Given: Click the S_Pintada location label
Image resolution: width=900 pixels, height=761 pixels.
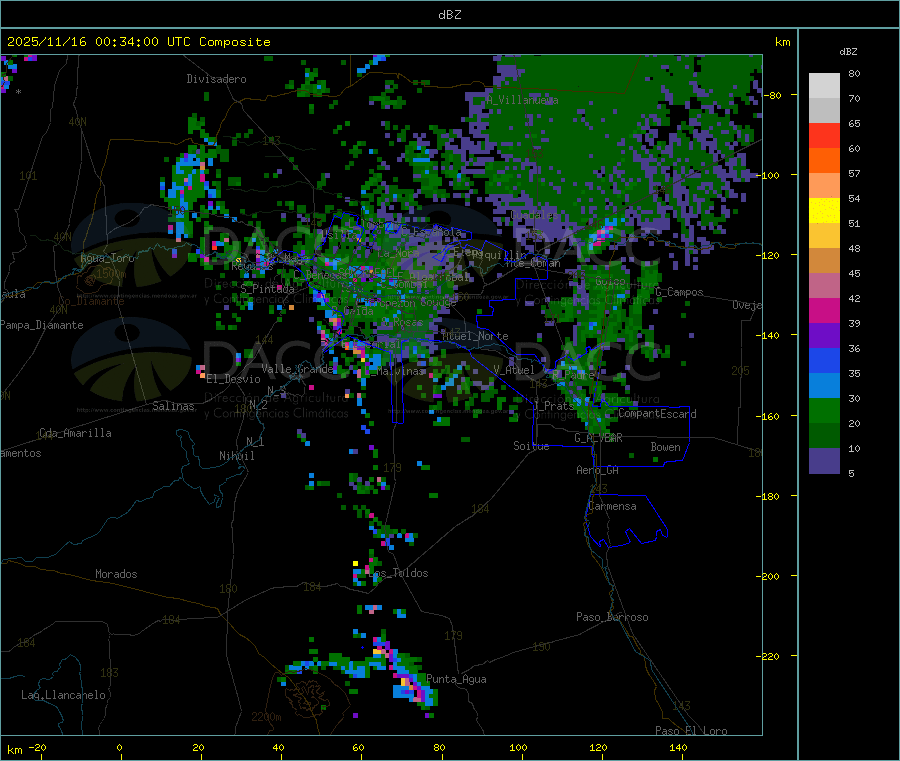Looking at the screenshot, I should click(x=267, y=290).
